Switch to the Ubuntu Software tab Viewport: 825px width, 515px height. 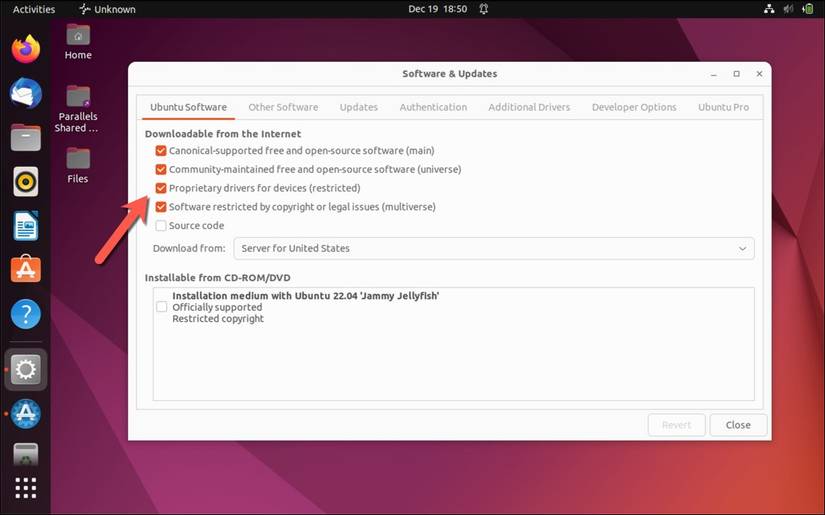click(x=188, y=107)
